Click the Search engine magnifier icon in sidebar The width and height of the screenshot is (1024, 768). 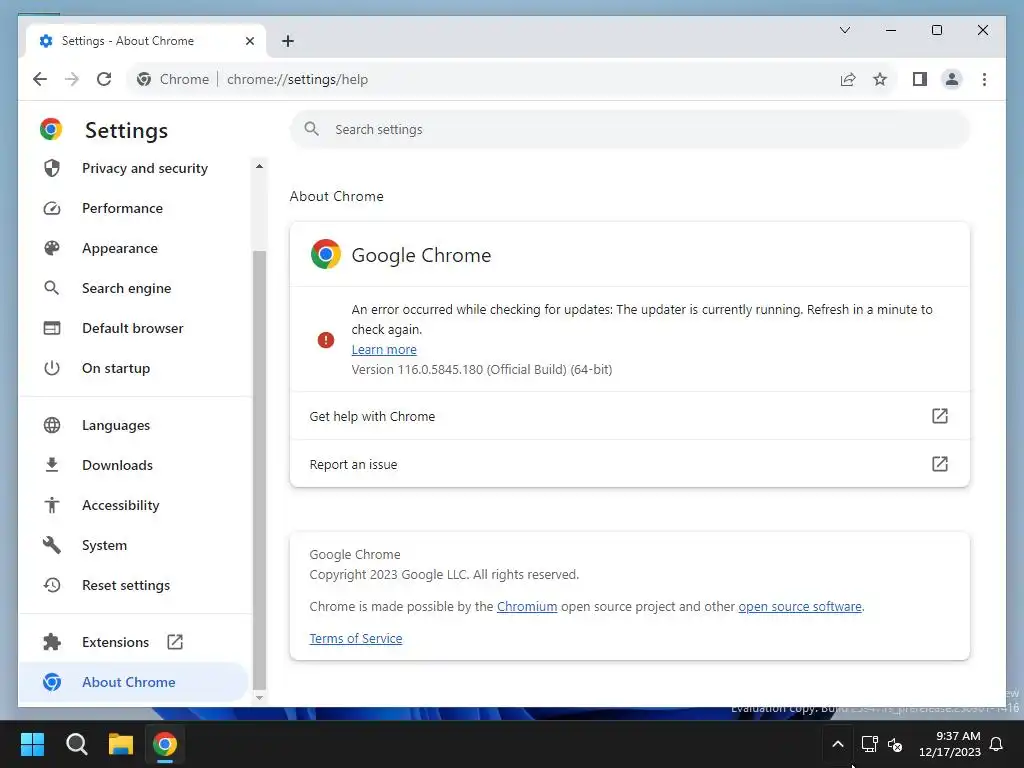point(52,288)
